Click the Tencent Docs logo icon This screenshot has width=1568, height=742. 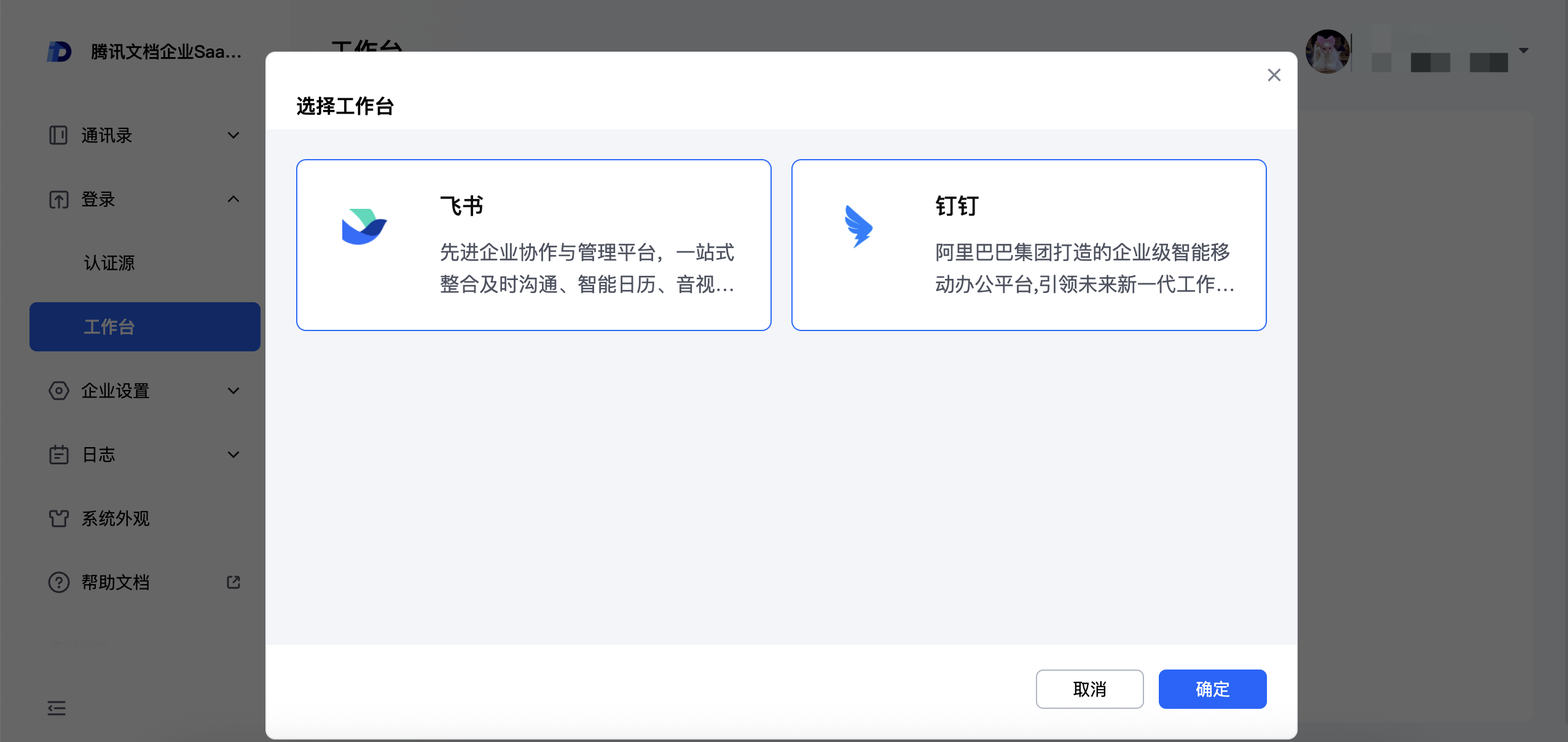point(60,52)
